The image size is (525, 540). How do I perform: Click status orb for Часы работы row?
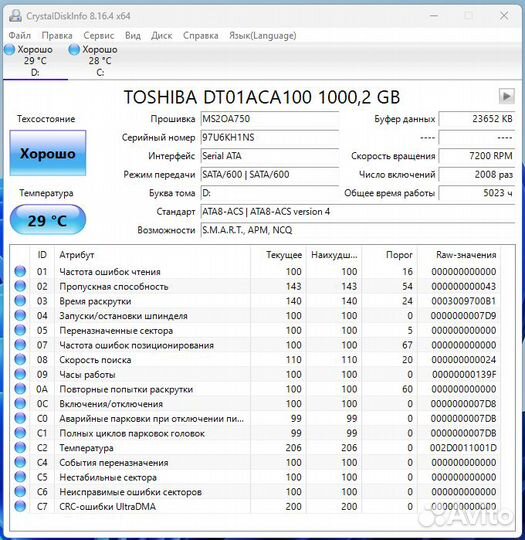(x=20, y=374)
